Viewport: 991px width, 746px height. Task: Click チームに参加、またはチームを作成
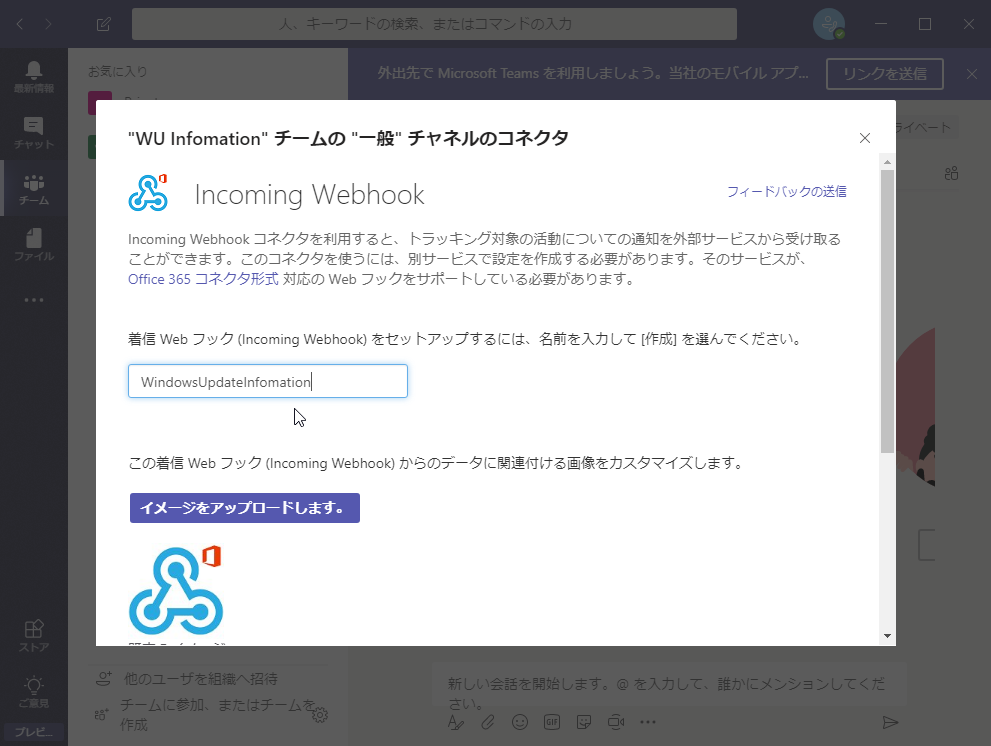(217, 714)
